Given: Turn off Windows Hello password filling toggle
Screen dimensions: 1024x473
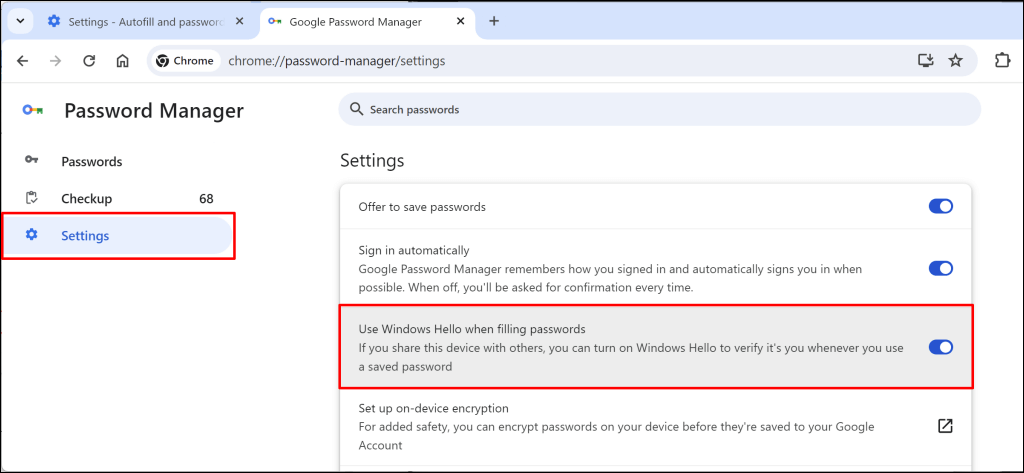Looking at the screenshot, I should point(940,347).
